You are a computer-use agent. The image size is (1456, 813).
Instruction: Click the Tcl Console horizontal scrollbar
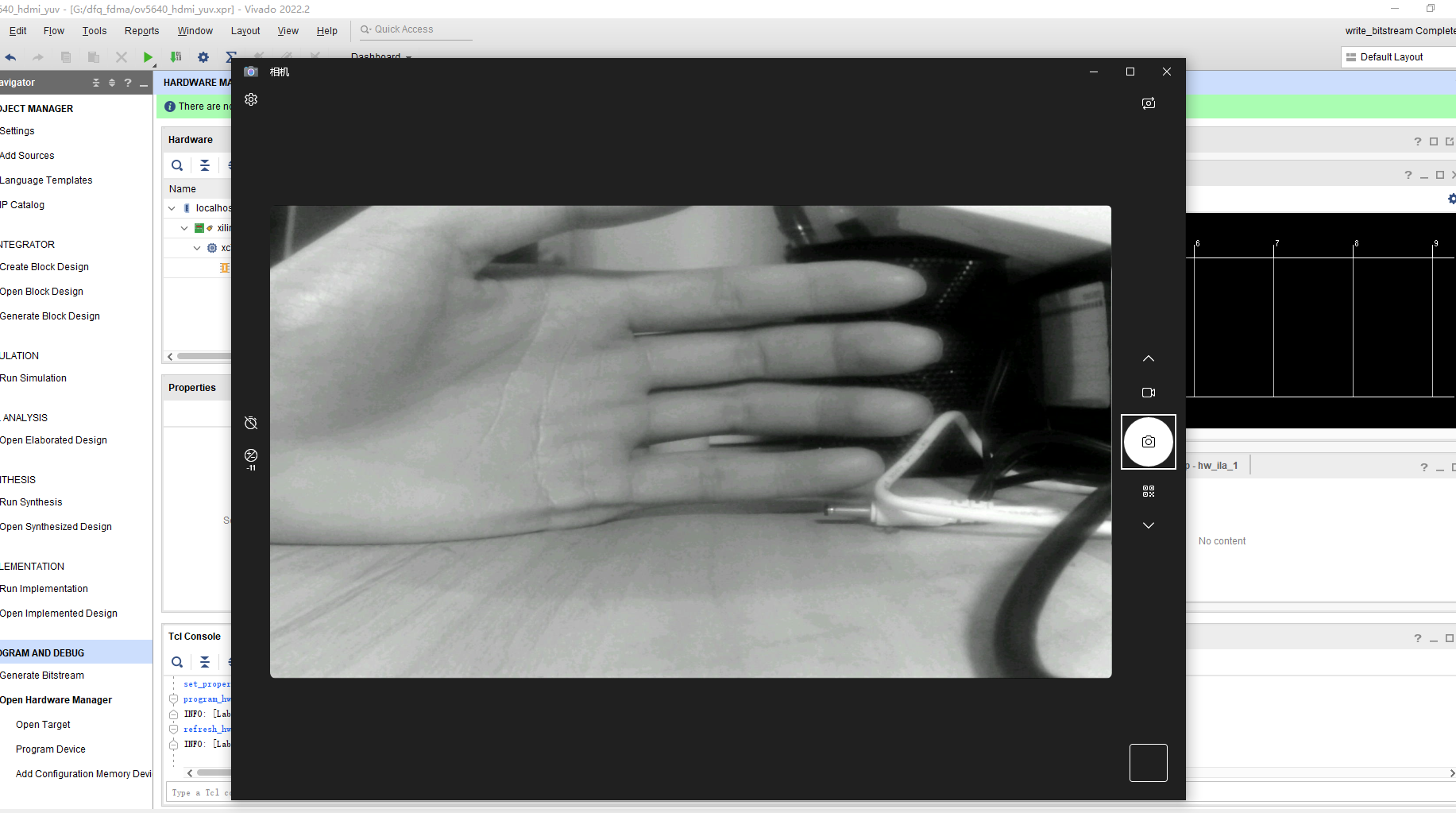(x=213, y=773)
